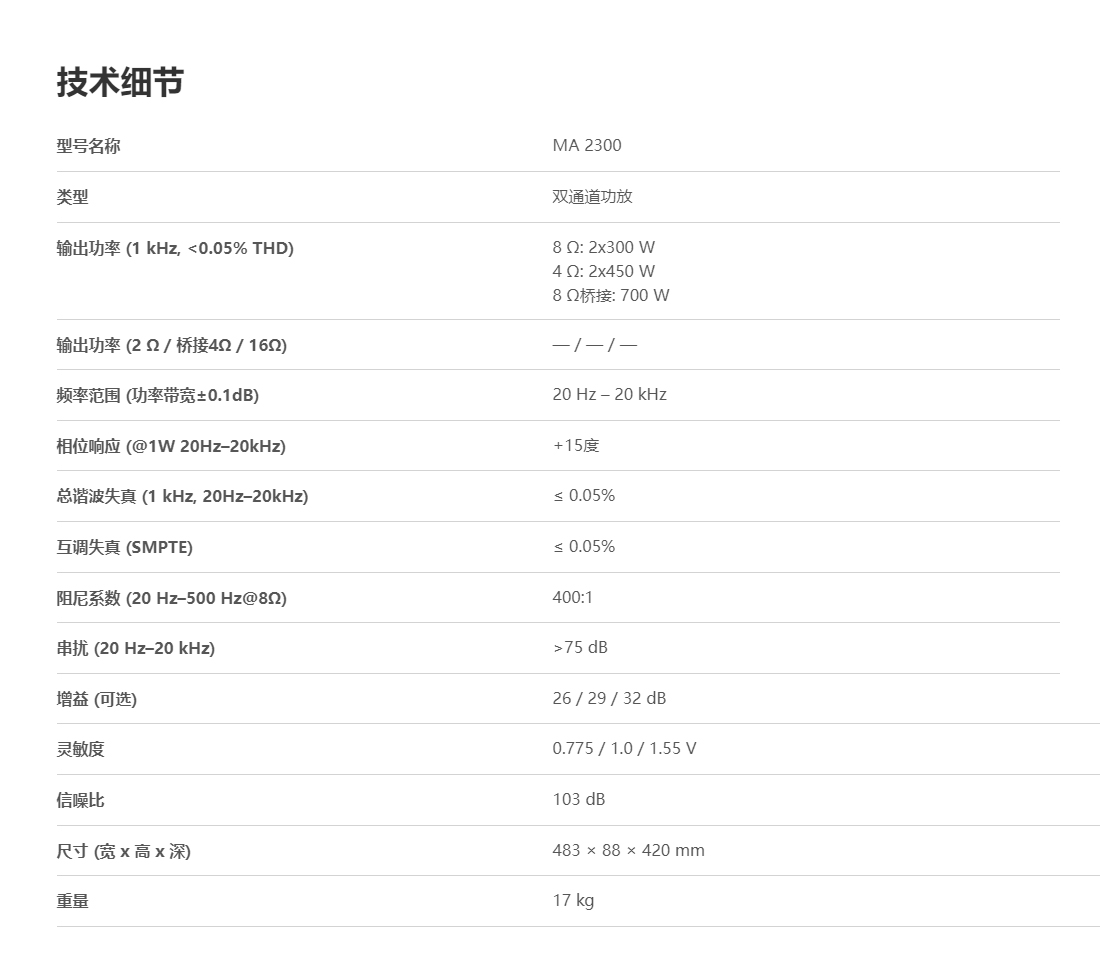1100x971 pixels.
Task: Click the 互调失真 (SMPTE) label
Action: click(x=124, y=547)
